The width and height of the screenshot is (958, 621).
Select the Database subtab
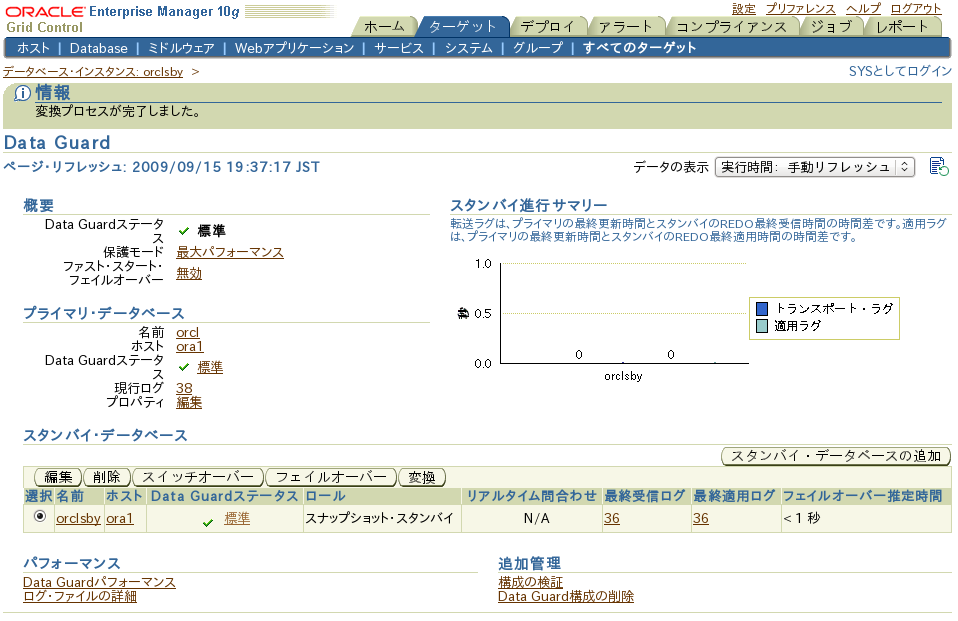click(98, 48)
